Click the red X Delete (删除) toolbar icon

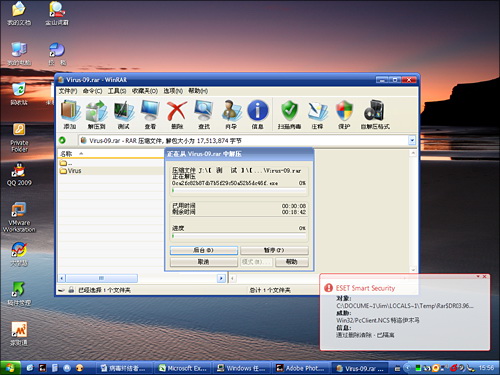point(177,114)
